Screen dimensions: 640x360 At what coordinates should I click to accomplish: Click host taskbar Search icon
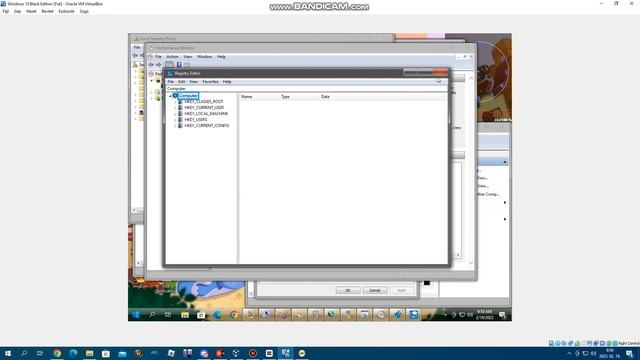pyautogui.click(x=24, y=353)
